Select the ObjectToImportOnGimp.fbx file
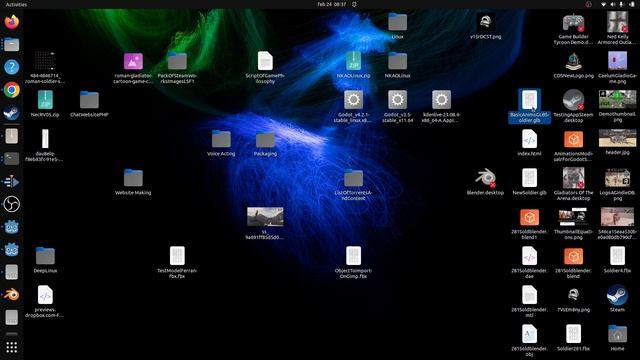The height and width of the screenshot is (360, 640). (x=353, y=263)
